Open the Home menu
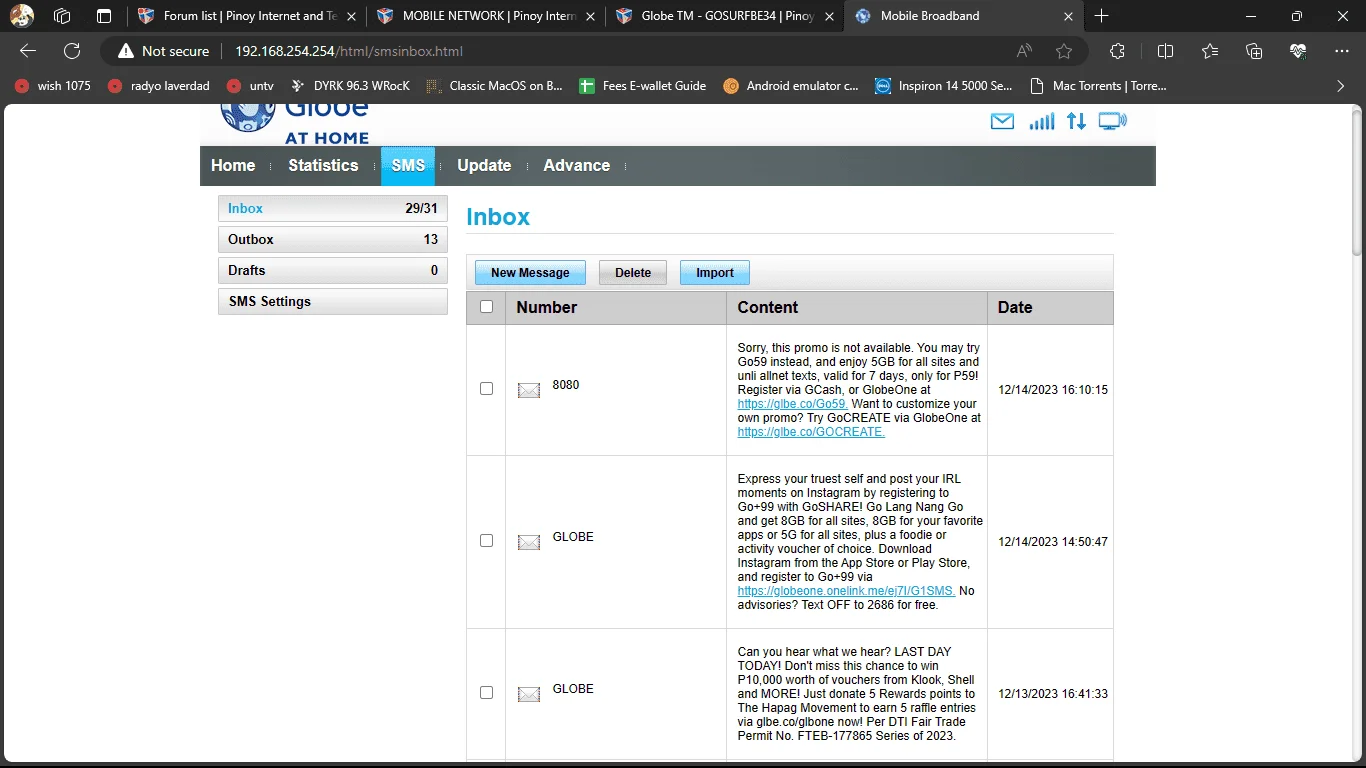 [x=233, y=166]
